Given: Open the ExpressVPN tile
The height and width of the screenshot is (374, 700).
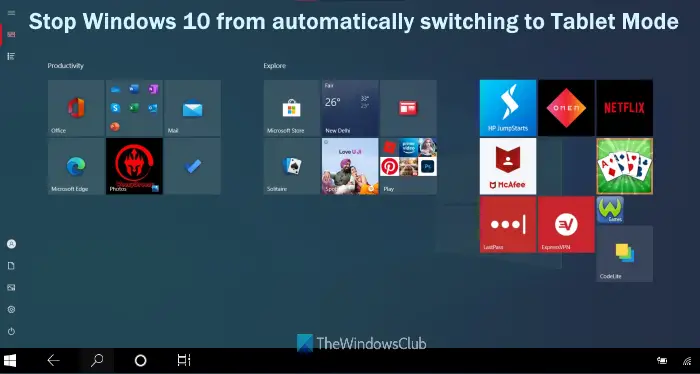Looking at the screenshot, I should click(566, 224).
